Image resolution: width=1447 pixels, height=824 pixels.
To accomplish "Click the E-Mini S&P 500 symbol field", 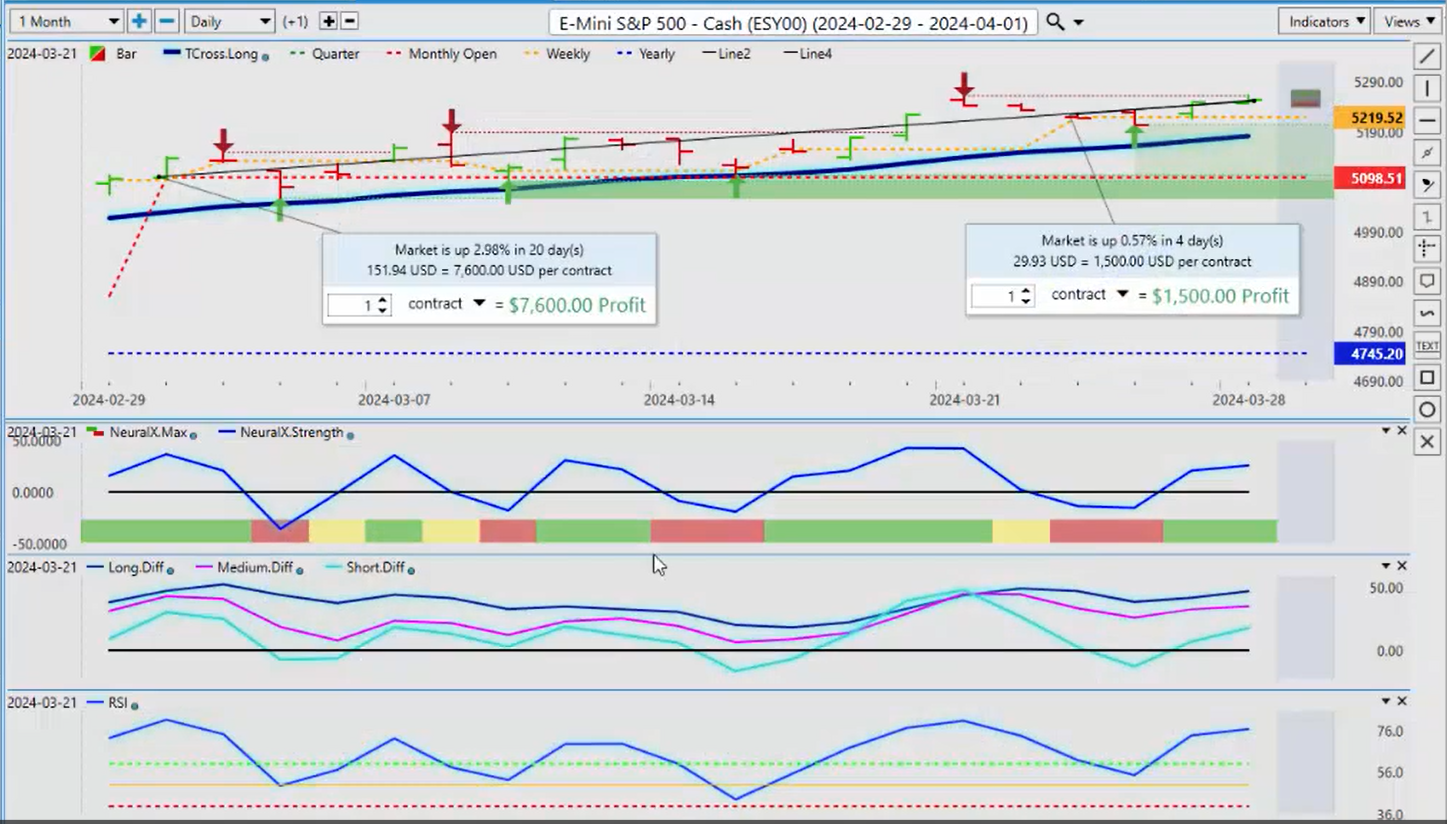I will tap(794, 22).
